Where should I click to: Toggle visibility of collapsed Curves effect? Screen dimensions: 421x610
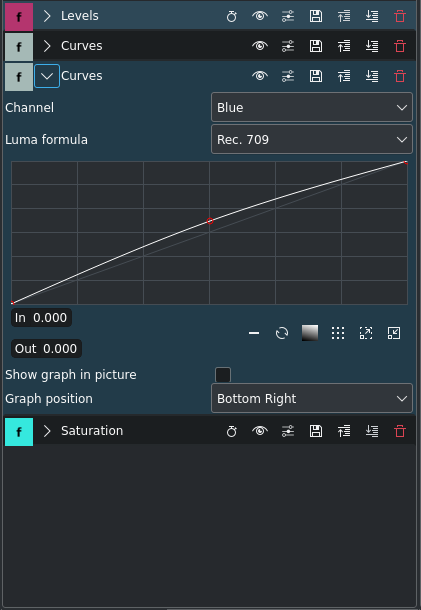[x=260, y=46]
